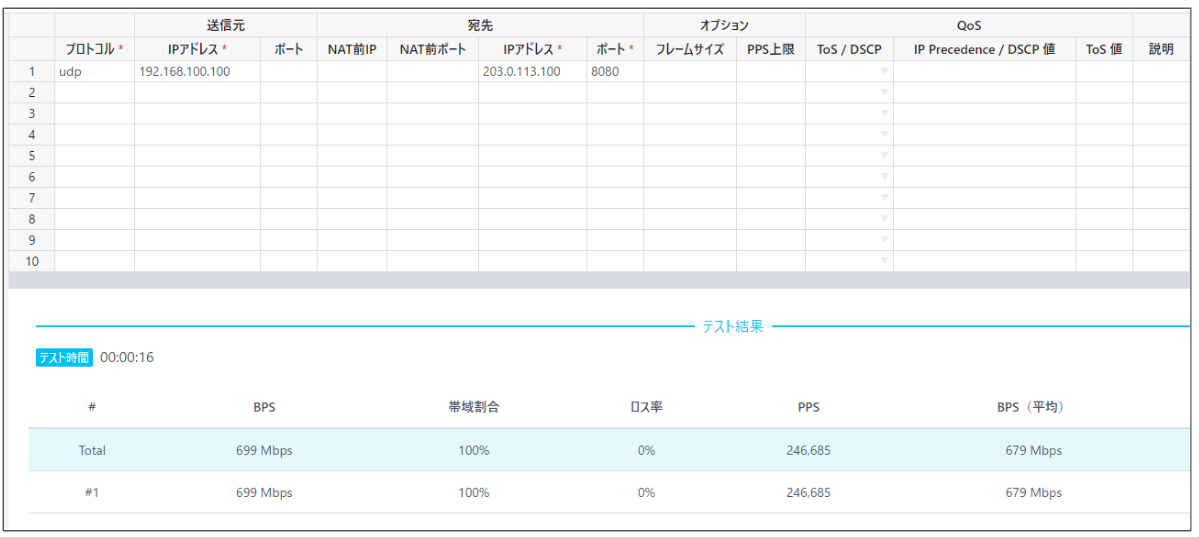Select the #1 row in test results
The image size is (1199, 537).
point(600,492)
